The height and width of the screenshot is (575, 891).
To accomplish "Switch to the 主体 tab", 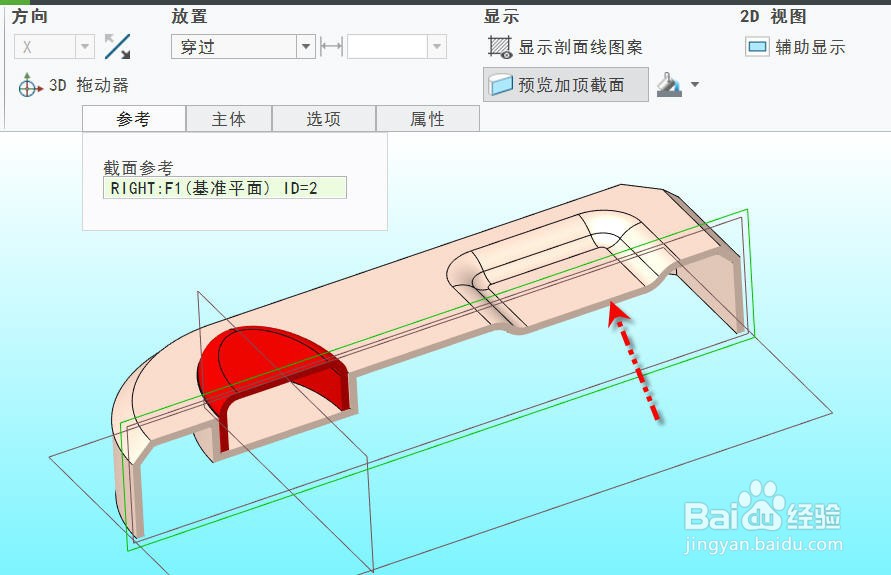I will point(229,119).
